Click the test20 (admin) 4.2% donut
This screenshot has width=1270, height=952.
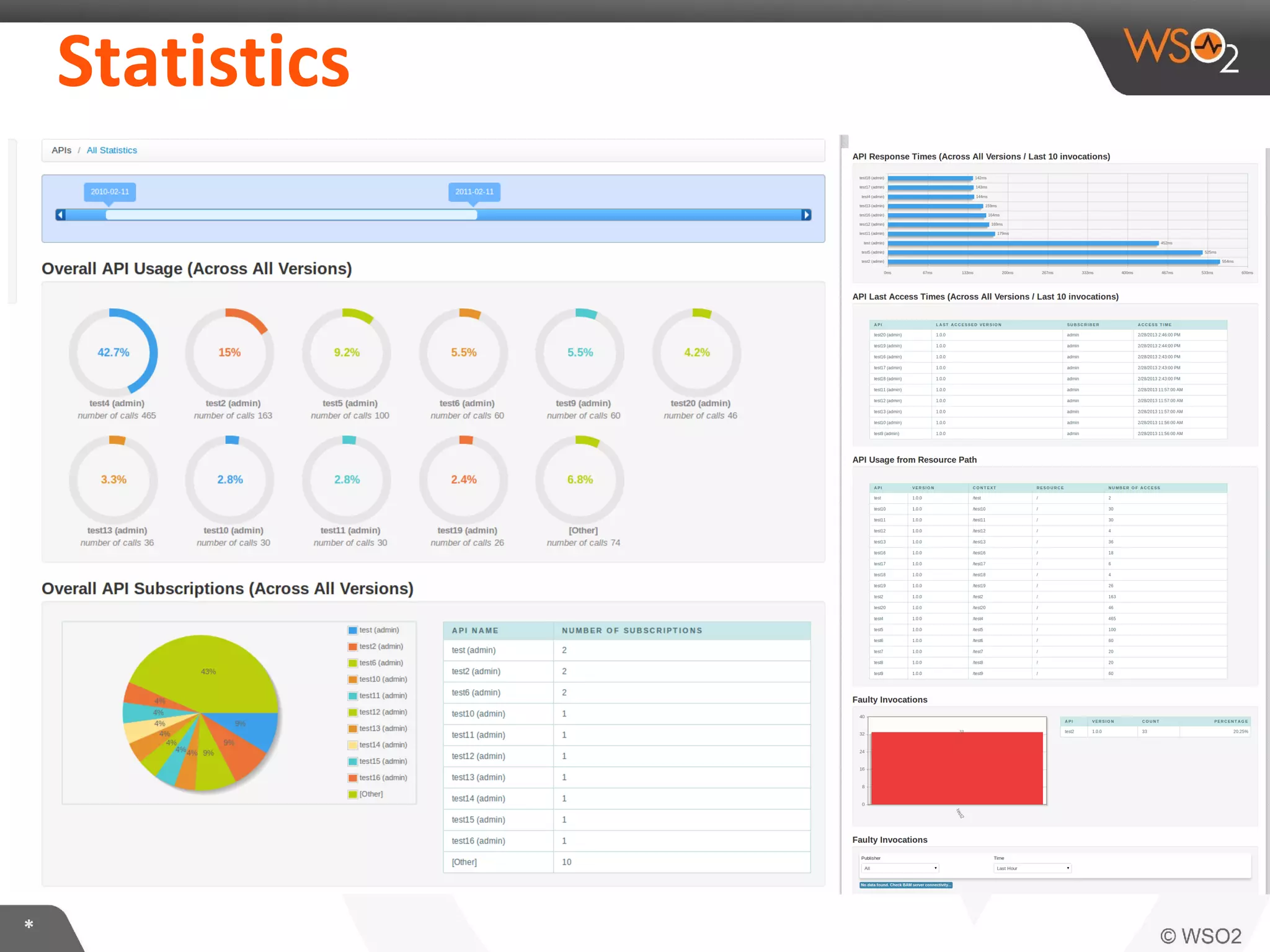696,352
